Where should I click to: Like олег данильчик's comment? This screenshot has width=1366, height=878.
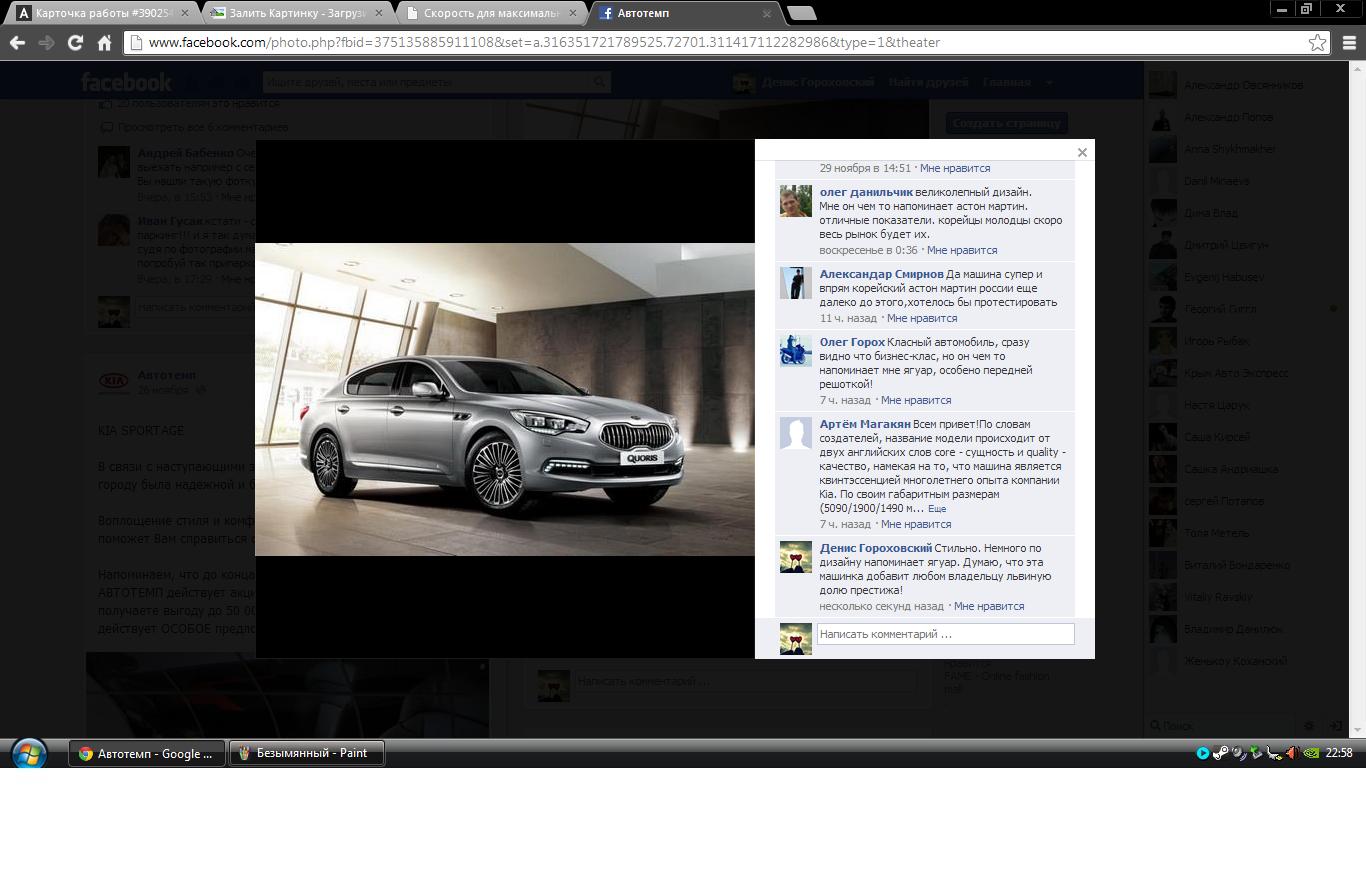pyautogui.click(x=962, y=250)
